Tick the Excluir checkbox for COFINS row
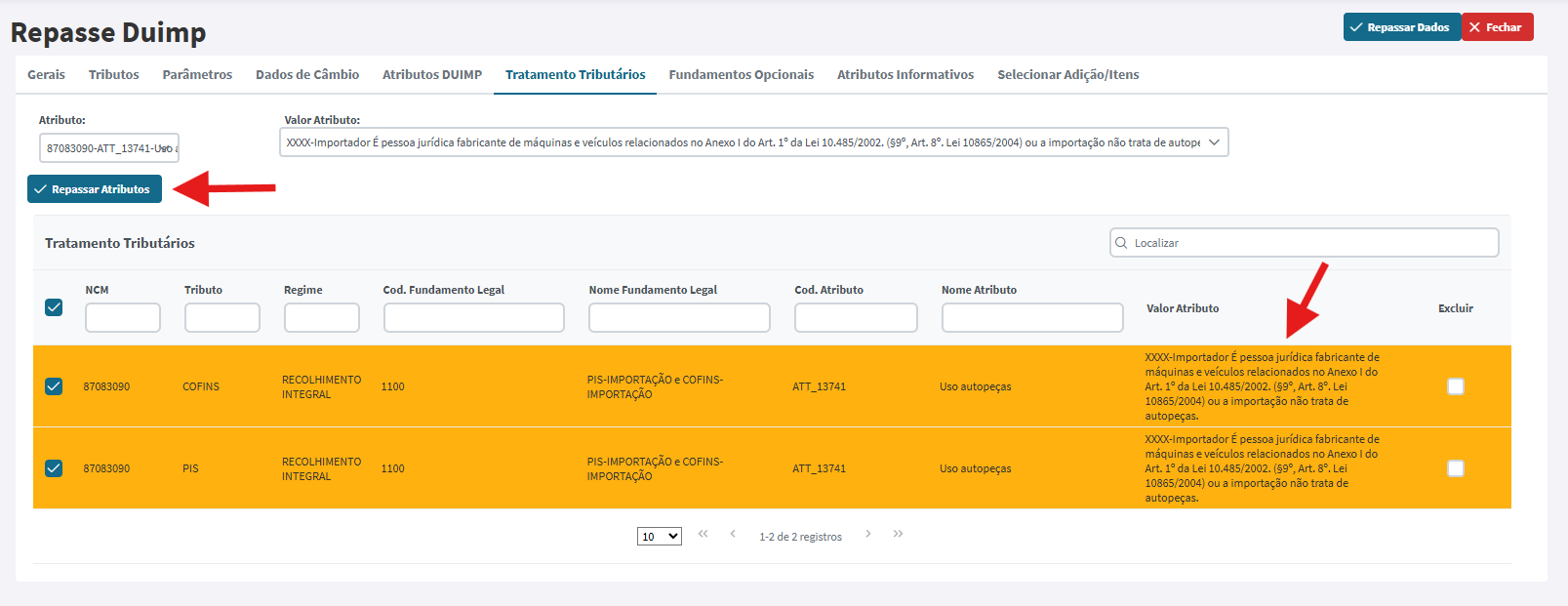The height and width of the screenshot is (606, 1568). coord(1456,386)
